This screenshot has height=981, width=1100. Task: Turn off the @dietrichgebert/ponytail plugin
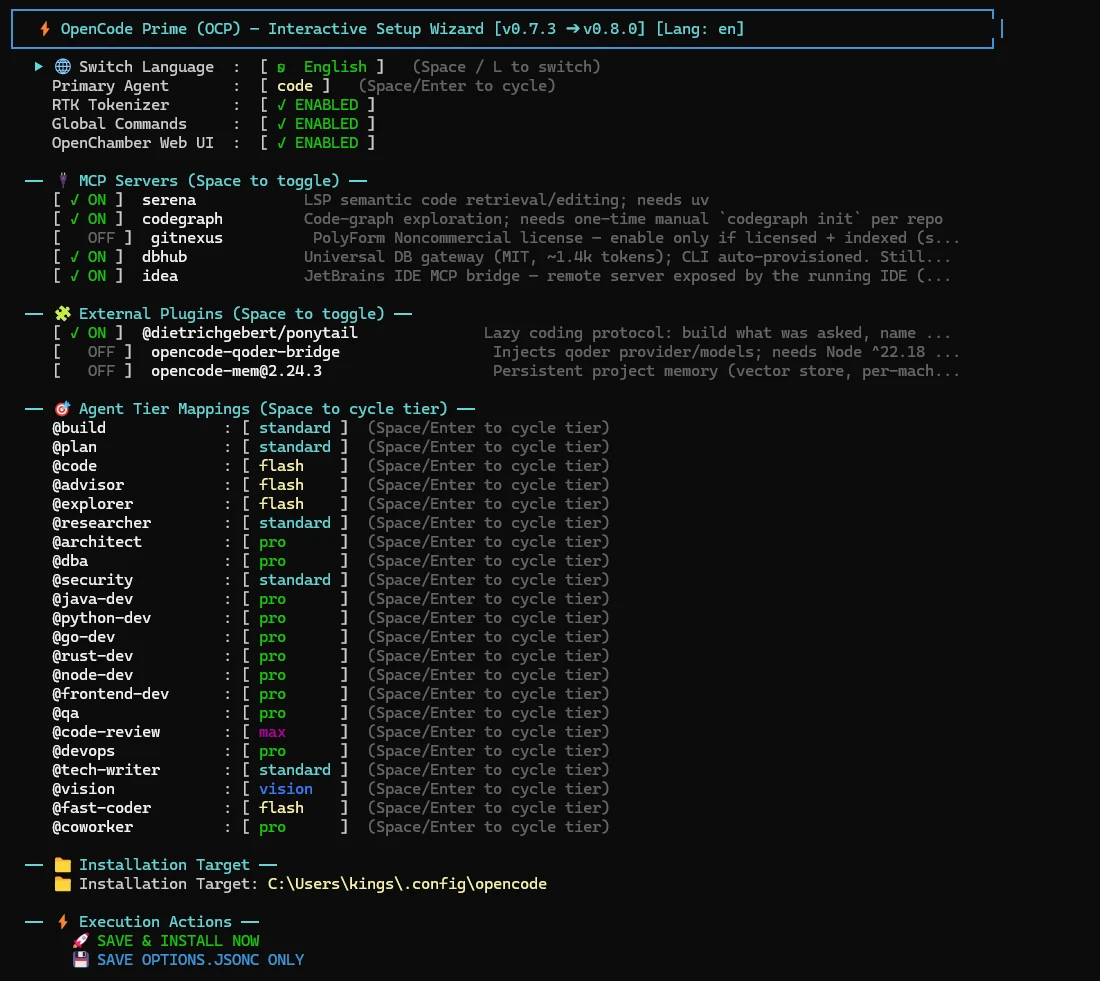tap(88, 333)
